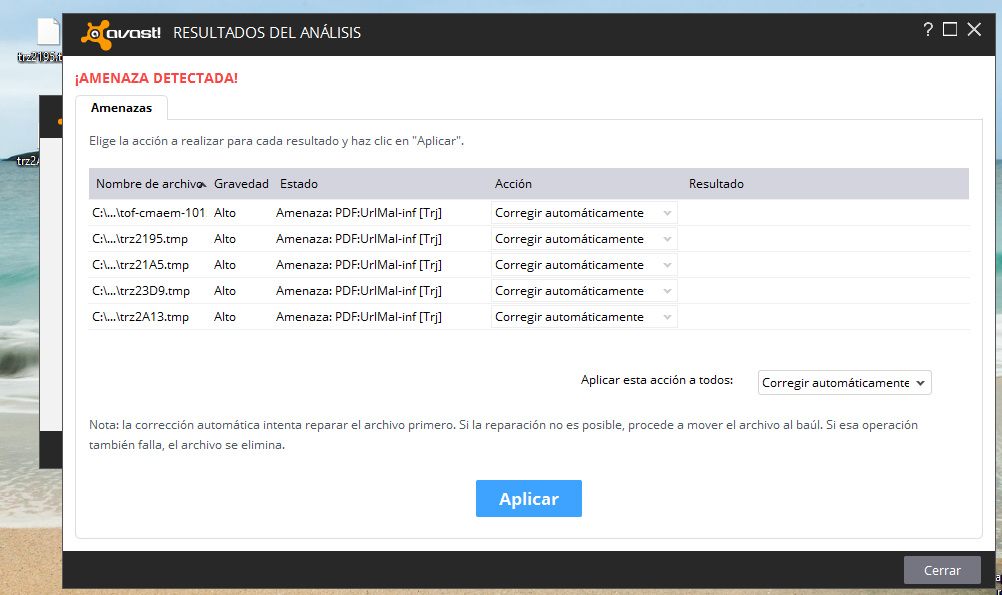Sort by Nombre de archivo column
Image resolution: width=1002 pixels, height=595 pixels.
point(150,184)
